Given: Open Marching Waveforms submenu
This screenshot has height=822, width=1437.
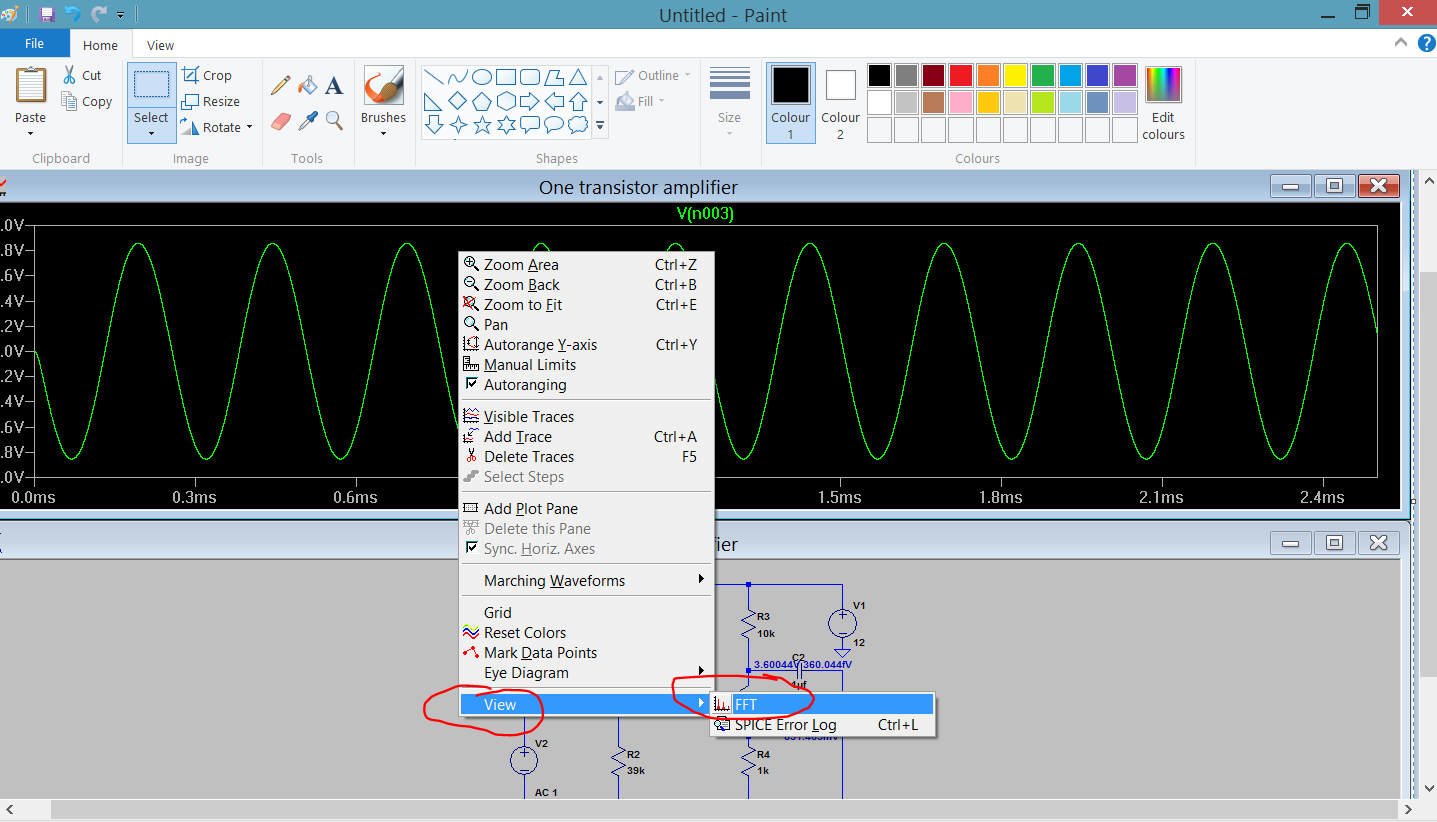Looking at the screenshot, I should pyautogui.click(x=586, y=581).
